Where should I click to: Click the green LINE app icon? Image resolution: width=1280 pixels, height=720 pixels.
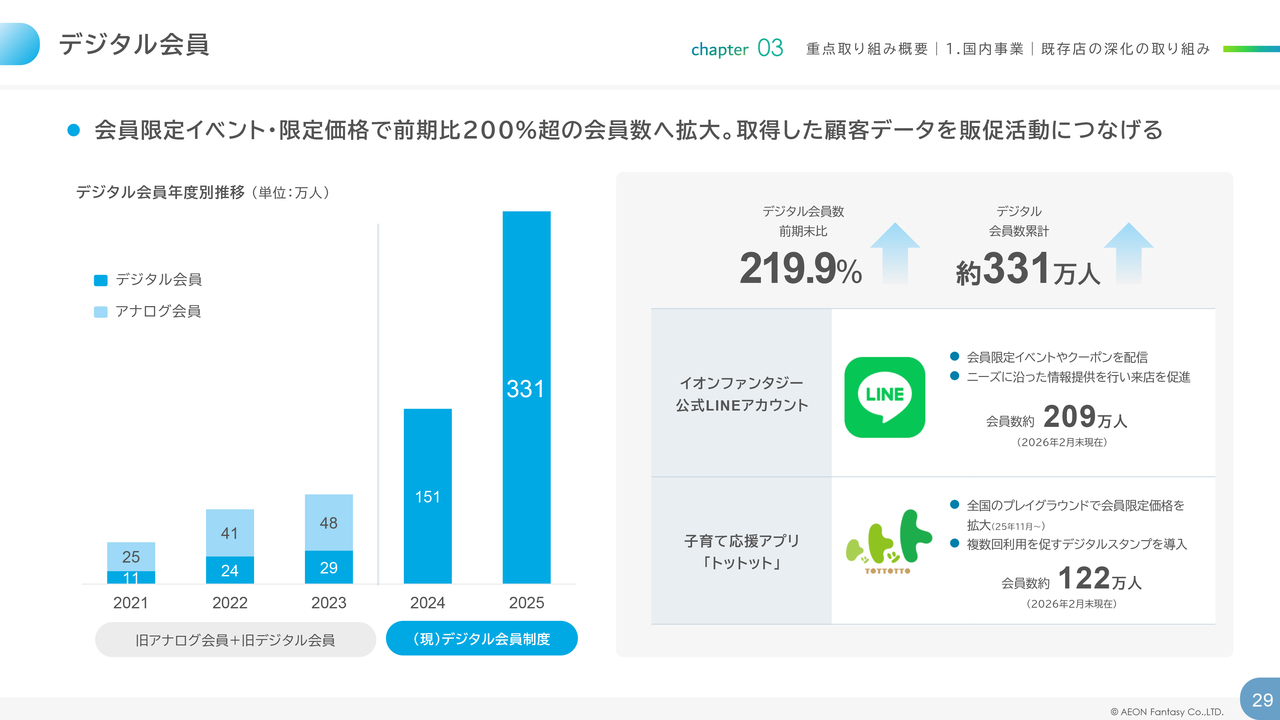point(884,397)
